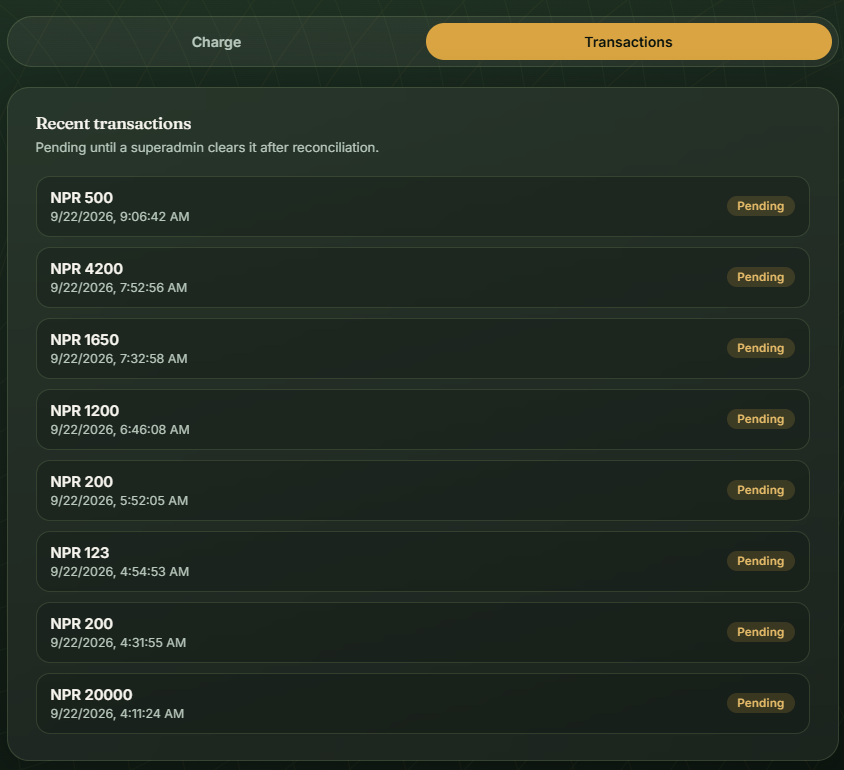Select the NPR 200 amount from 5:52:05 AM
844x770 pixels.
[x=82, y=482]
